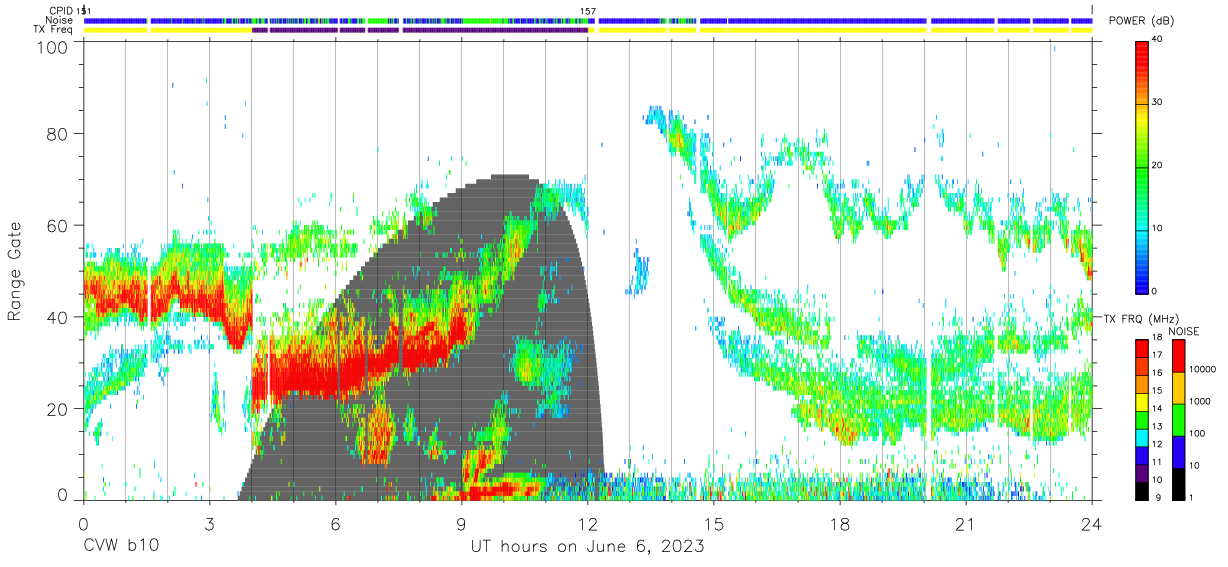Click the 40 tick on the Range Gate axis
Image resolution: width=1228 pixels, height=567 pixels.
coord(58,317)
